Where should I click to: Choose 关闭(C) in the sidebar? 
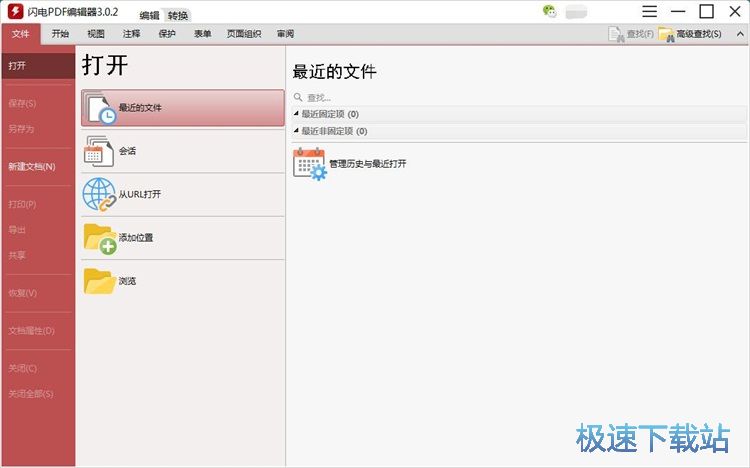(22, 368)
